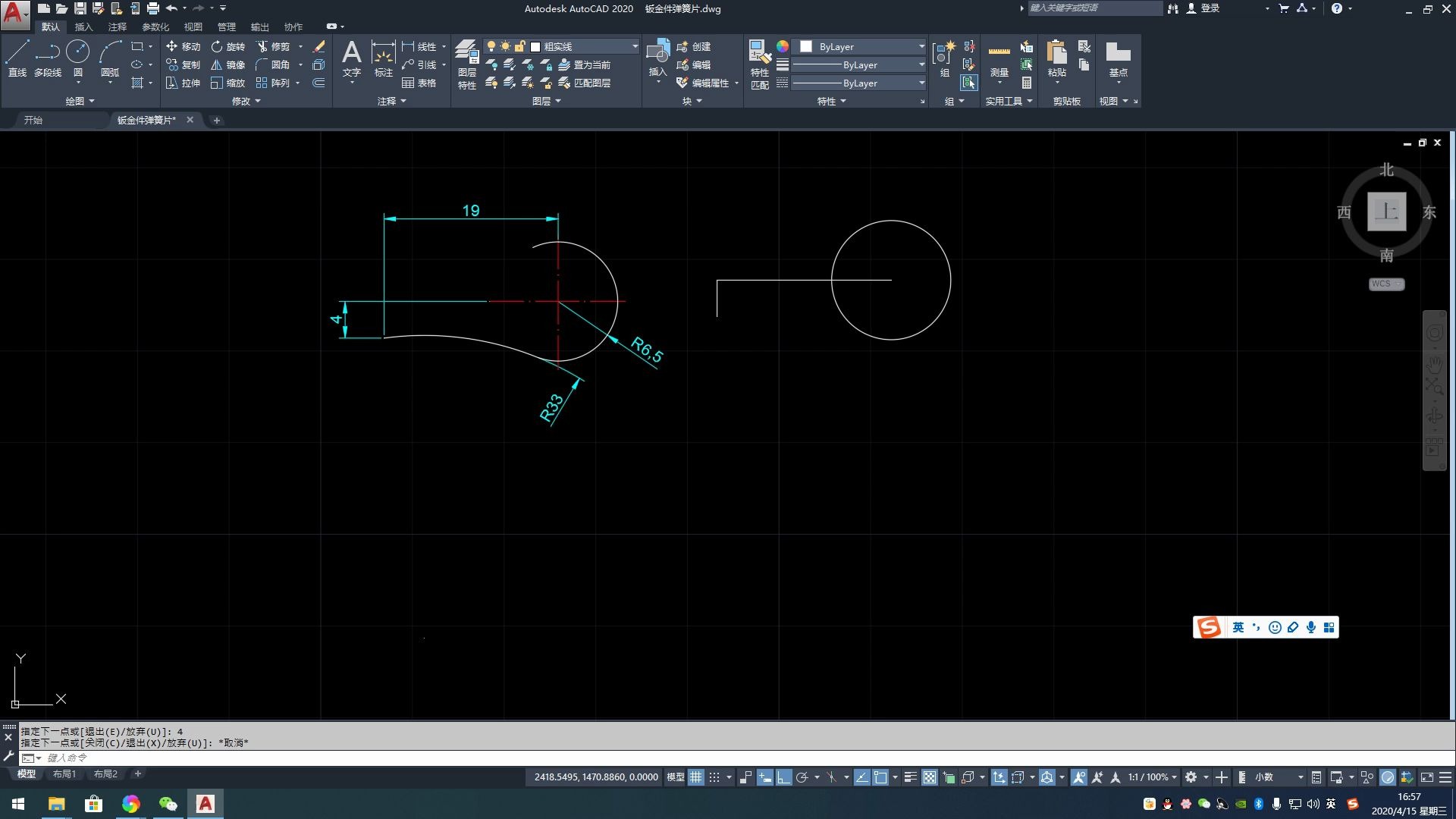Viewport: 1456px width, 819px height.
Task: Toggle polar tracking in status bar
Action: coord(802,777)
